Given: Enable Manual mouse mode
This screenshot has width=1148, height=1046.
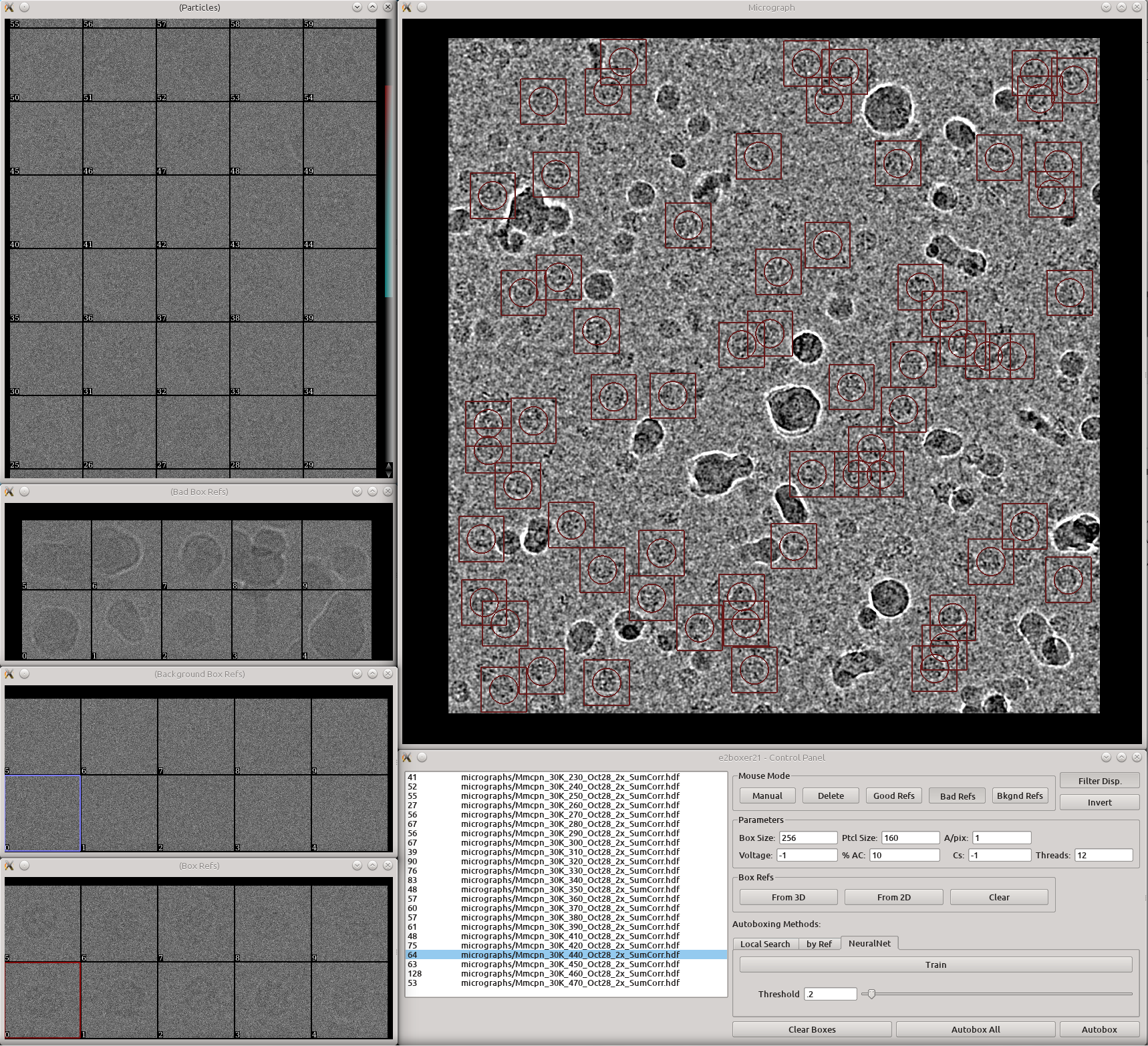Looking at the screenshot, I should click(767, 796).
